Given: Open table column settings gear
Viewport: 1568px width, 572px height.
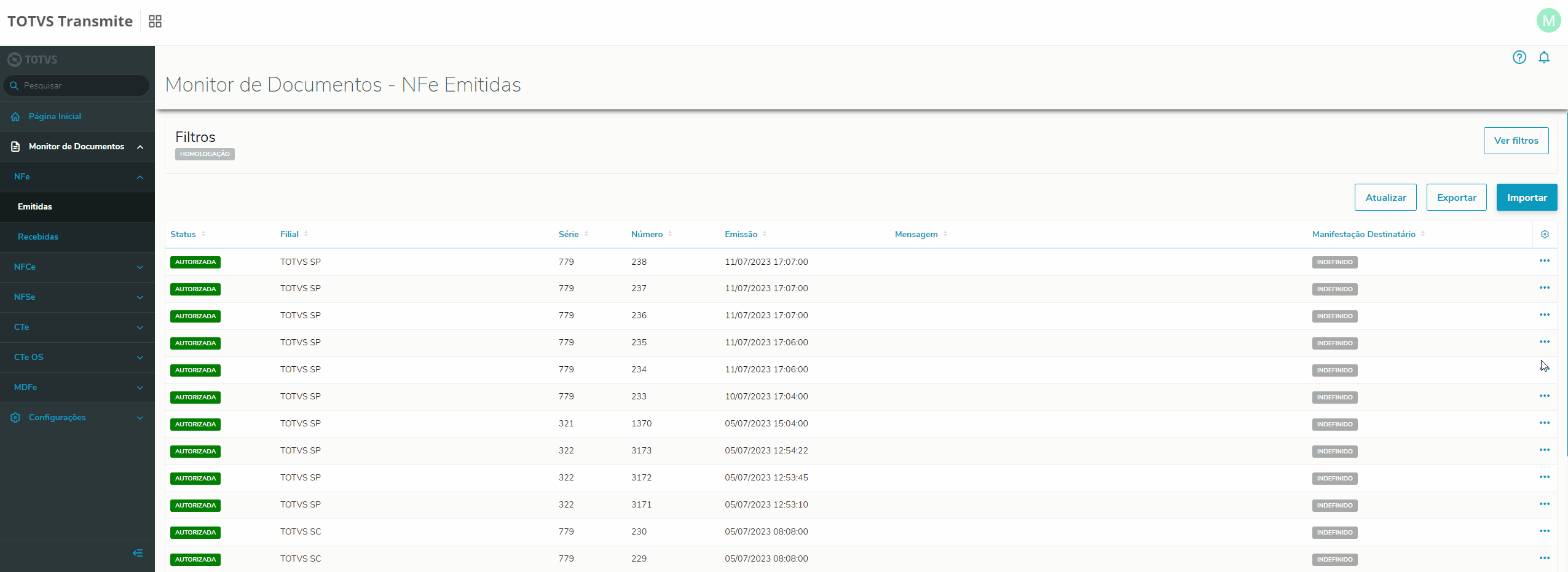Looking at the screenshot, I should [1545, 234].
